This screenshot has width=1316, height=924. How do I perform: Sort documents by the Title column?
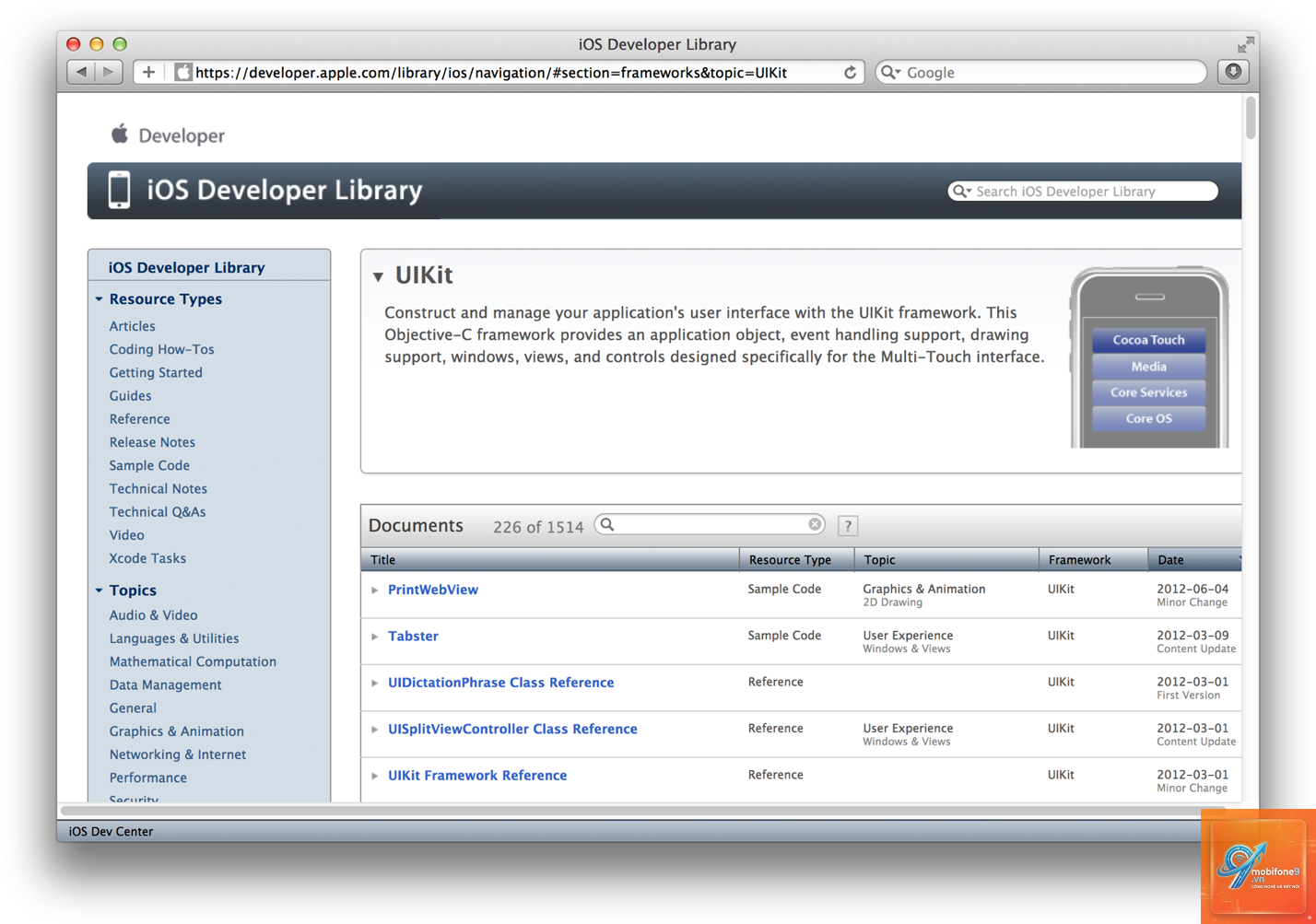click(550, 559)
